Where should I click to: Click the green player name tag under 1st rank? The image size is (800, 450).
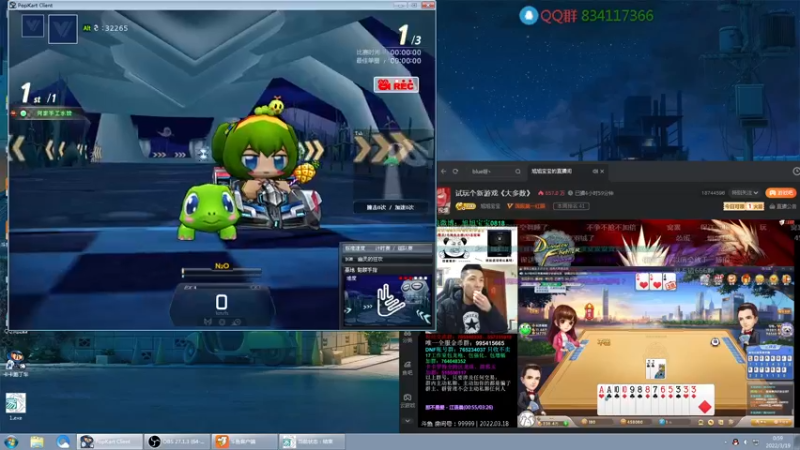[x=49, y=113]
